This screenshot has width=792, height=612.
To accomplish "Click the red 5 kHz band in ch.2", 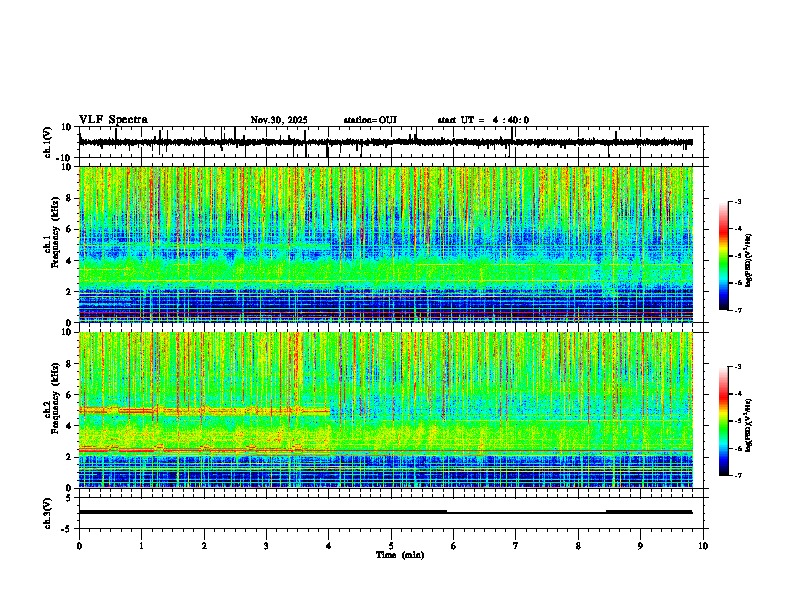I will pos(204,411).
